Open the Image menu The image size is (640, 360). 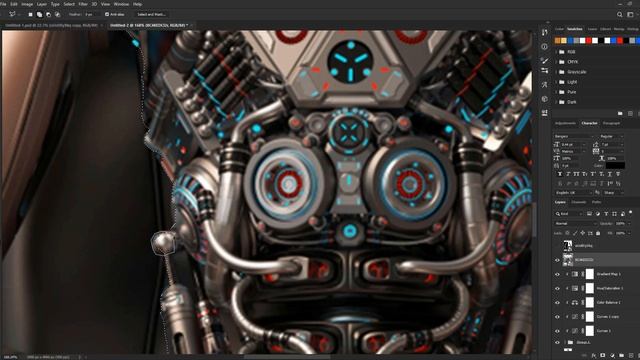[27, 4]
